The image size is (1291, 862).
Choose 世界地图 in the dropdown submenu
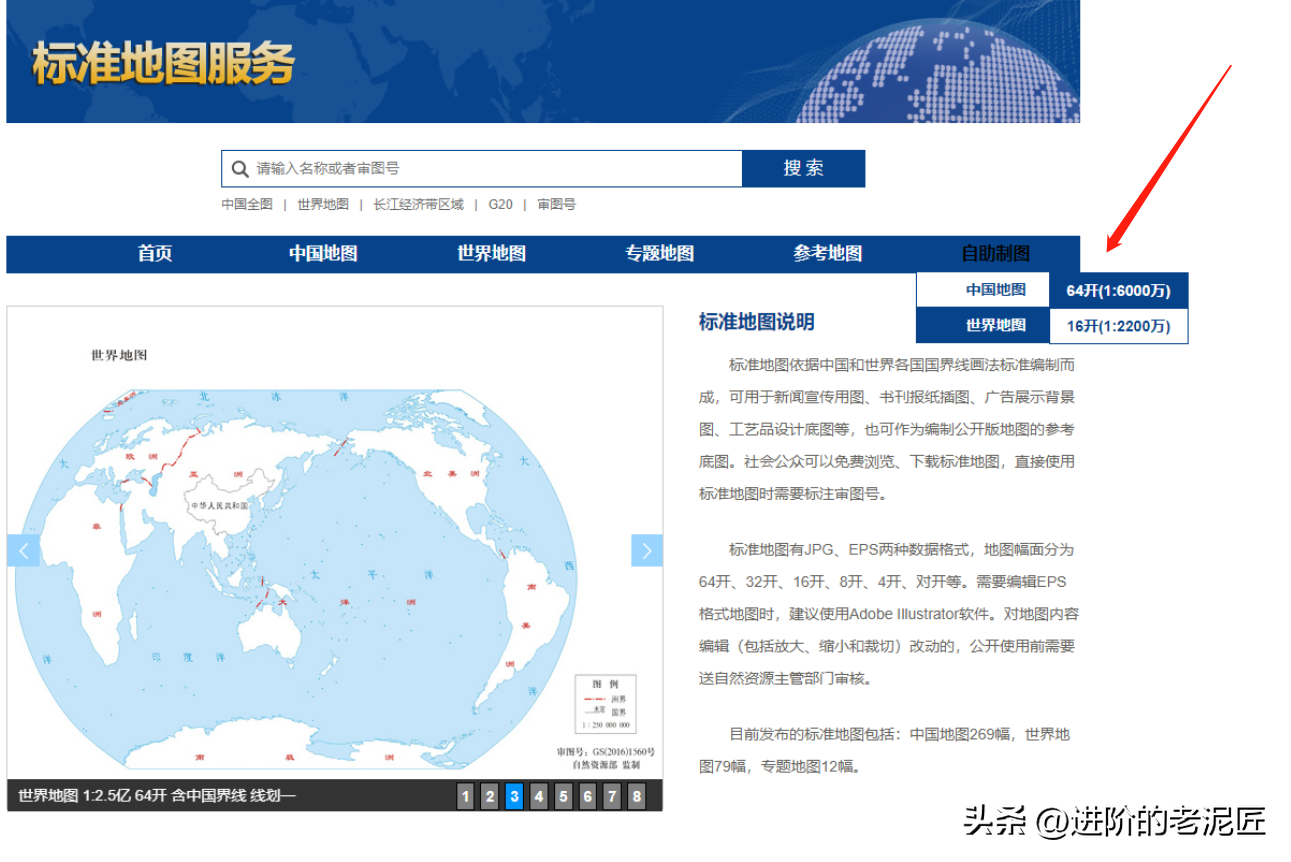(x=995, y=325)
